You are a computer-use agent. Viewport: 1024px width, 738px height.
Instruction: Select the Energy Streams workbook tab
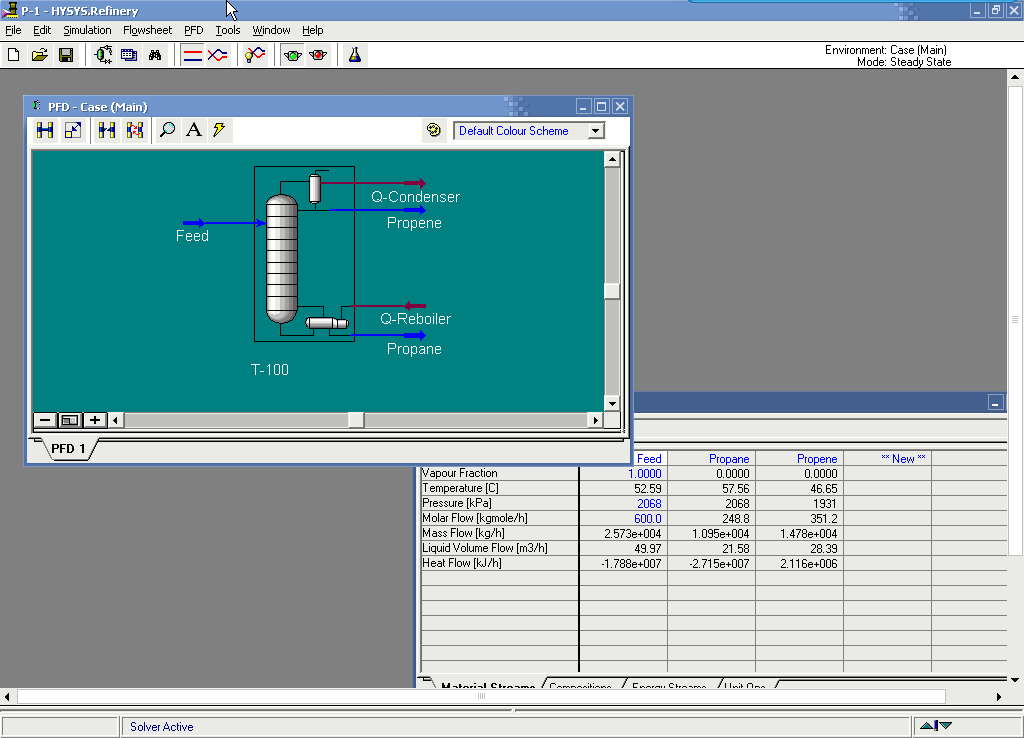[669, 684]
